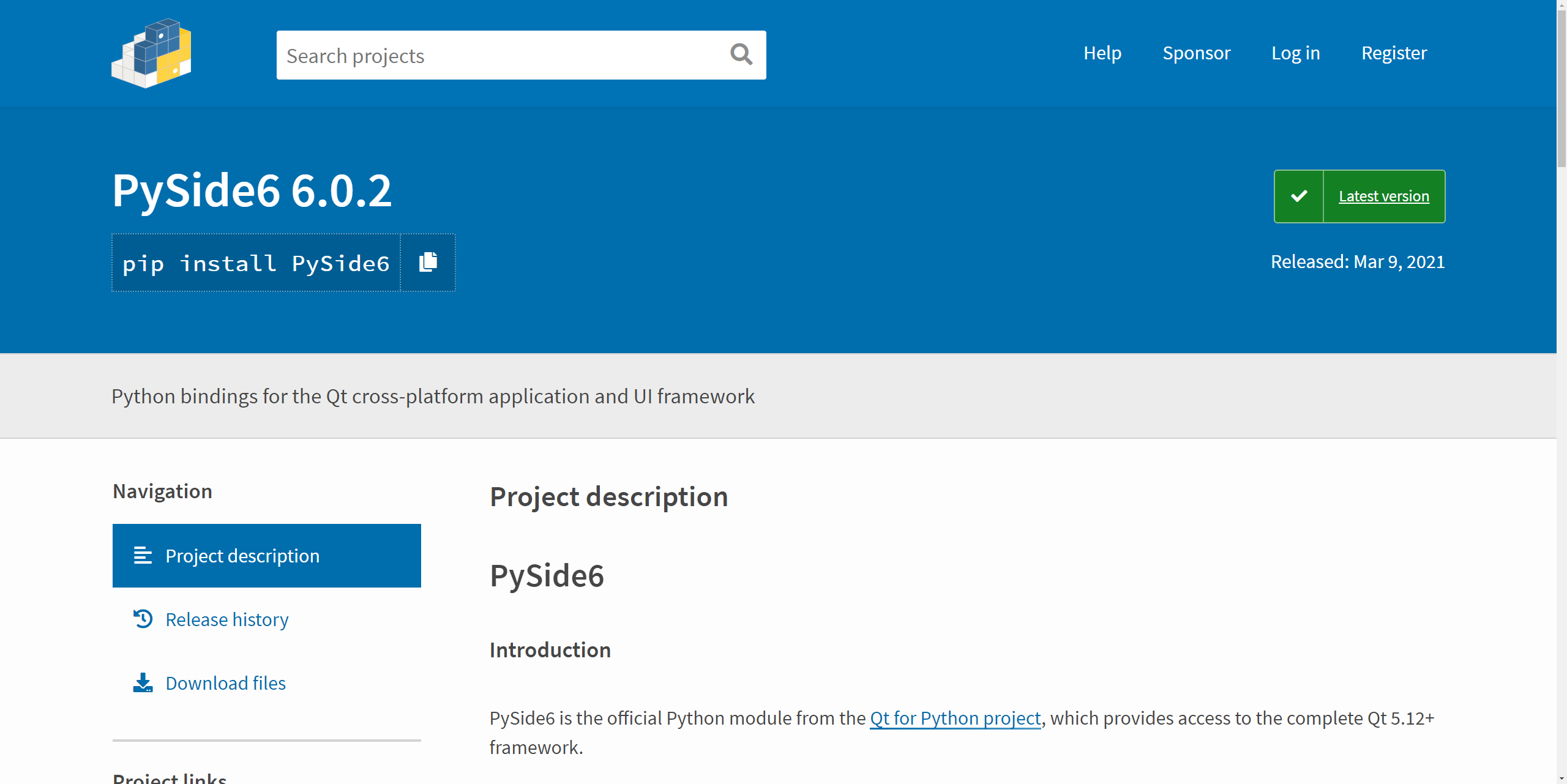Click the scrollbar down arrow

(x=1561, y=778)
